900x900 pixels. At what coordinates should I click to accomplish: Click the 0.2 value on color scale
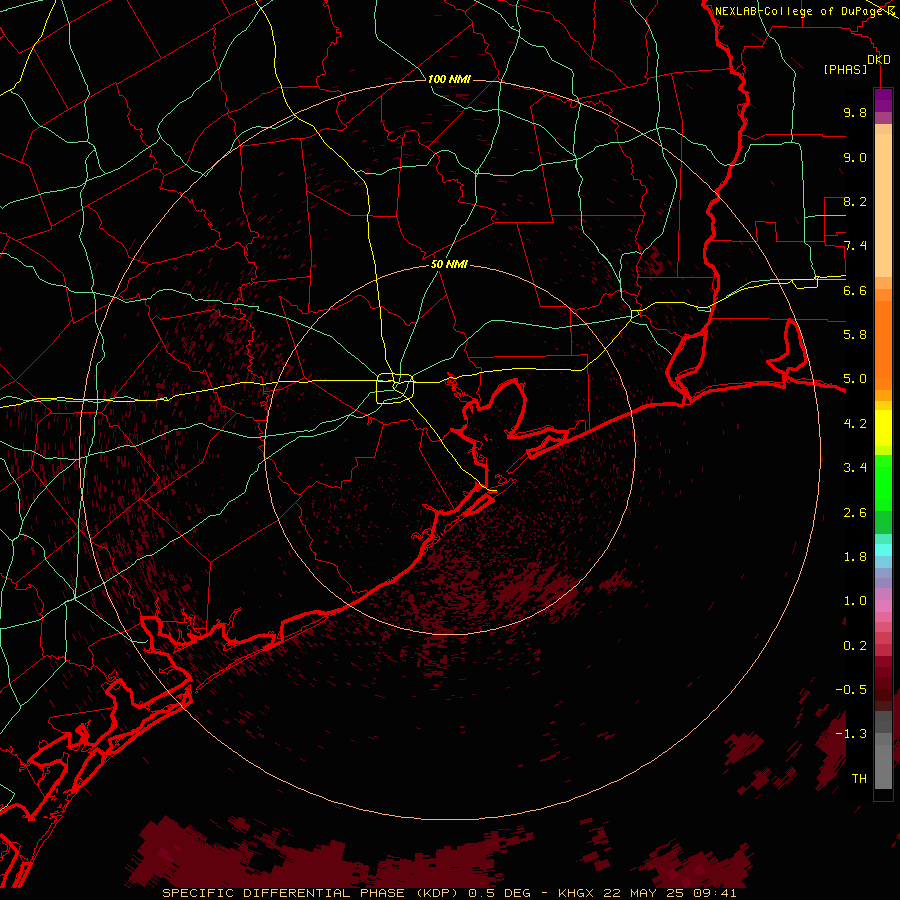(855, 646)
